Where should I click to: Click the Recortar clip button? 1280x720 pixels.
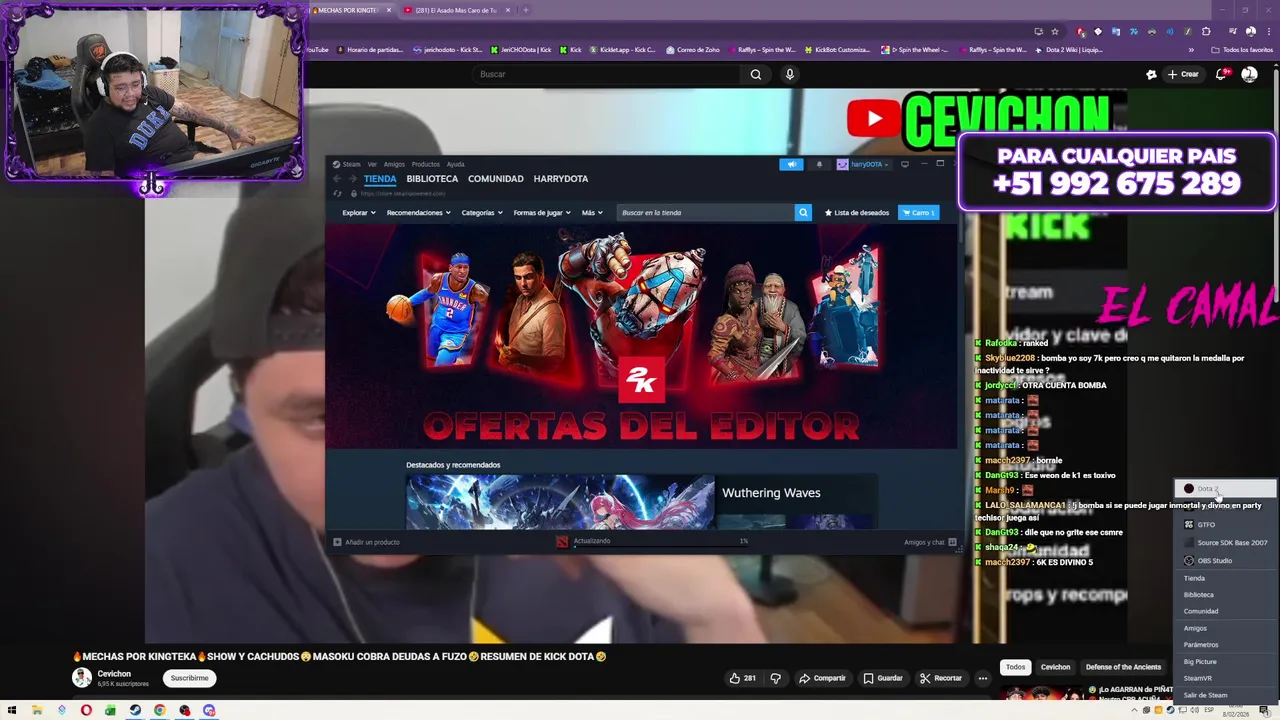[x=941, y=678]
